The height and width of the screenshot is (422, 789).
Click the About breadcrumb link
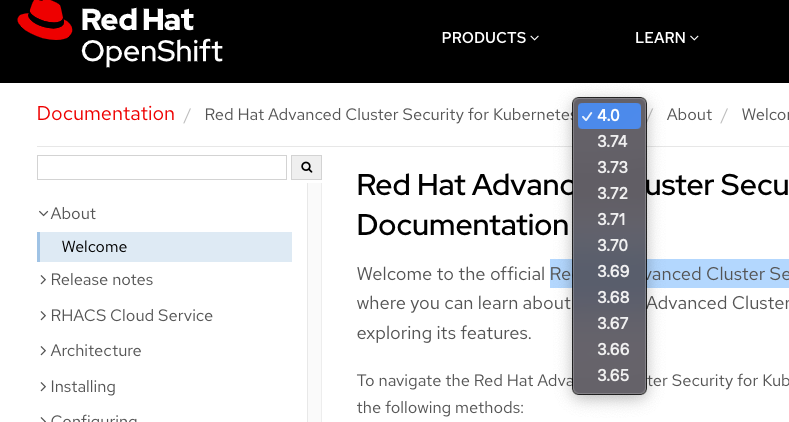click(689, 114)
